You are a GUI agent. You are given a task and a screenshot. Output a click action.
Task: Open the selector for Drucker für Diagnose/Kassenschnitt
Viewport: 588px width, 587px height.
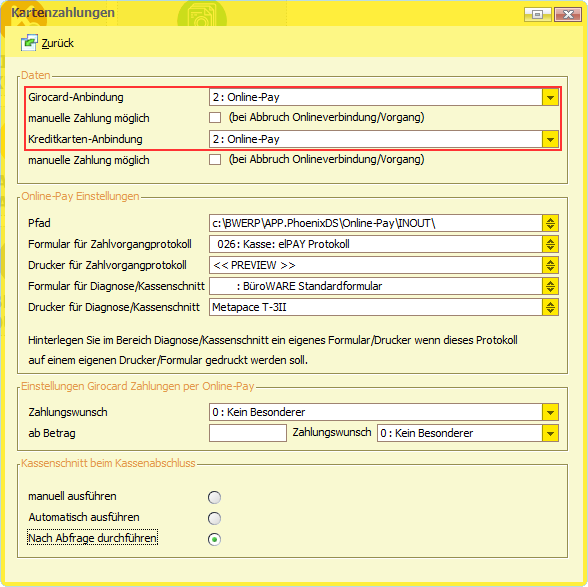click(x=550, y=308)
